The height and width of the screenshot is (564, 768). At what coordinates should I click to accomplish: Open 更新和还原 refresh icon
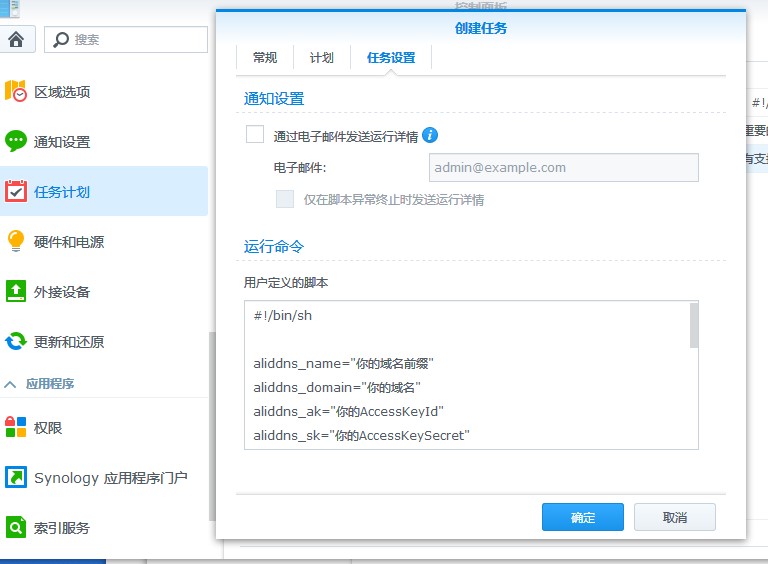coord(16,342)
